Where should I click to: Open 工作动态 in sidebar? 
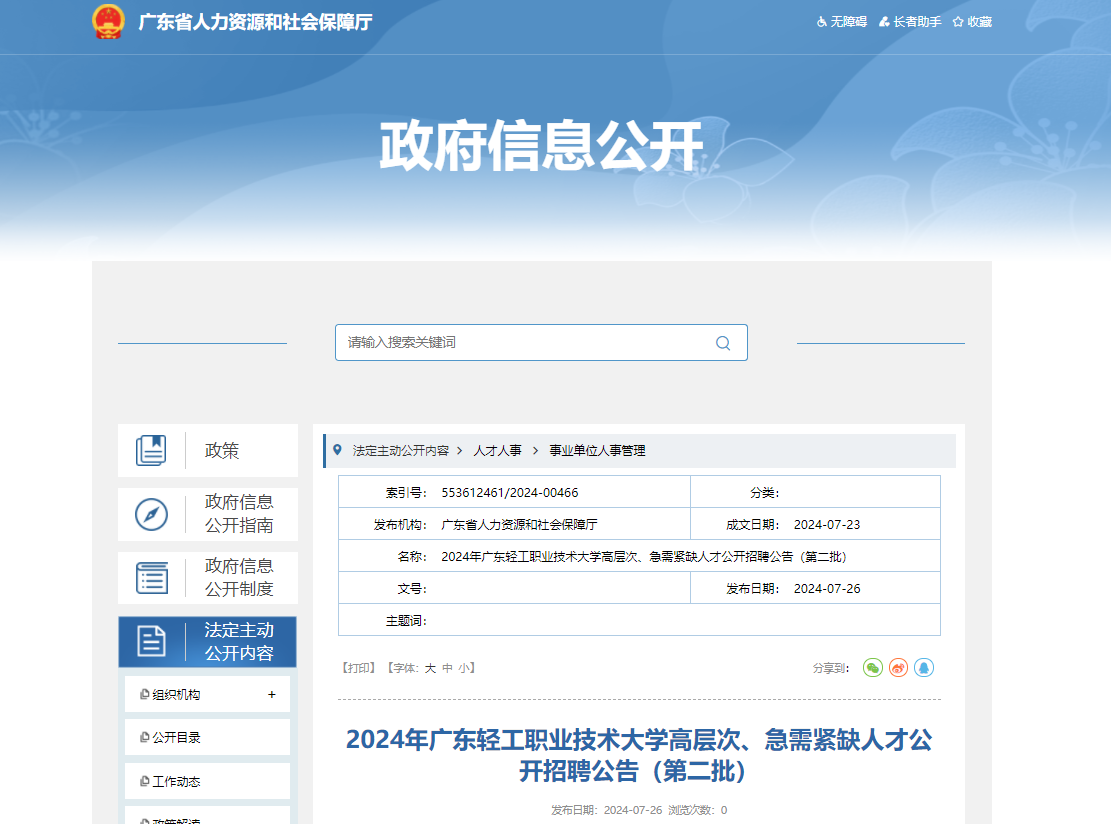(x=176, y=782)
